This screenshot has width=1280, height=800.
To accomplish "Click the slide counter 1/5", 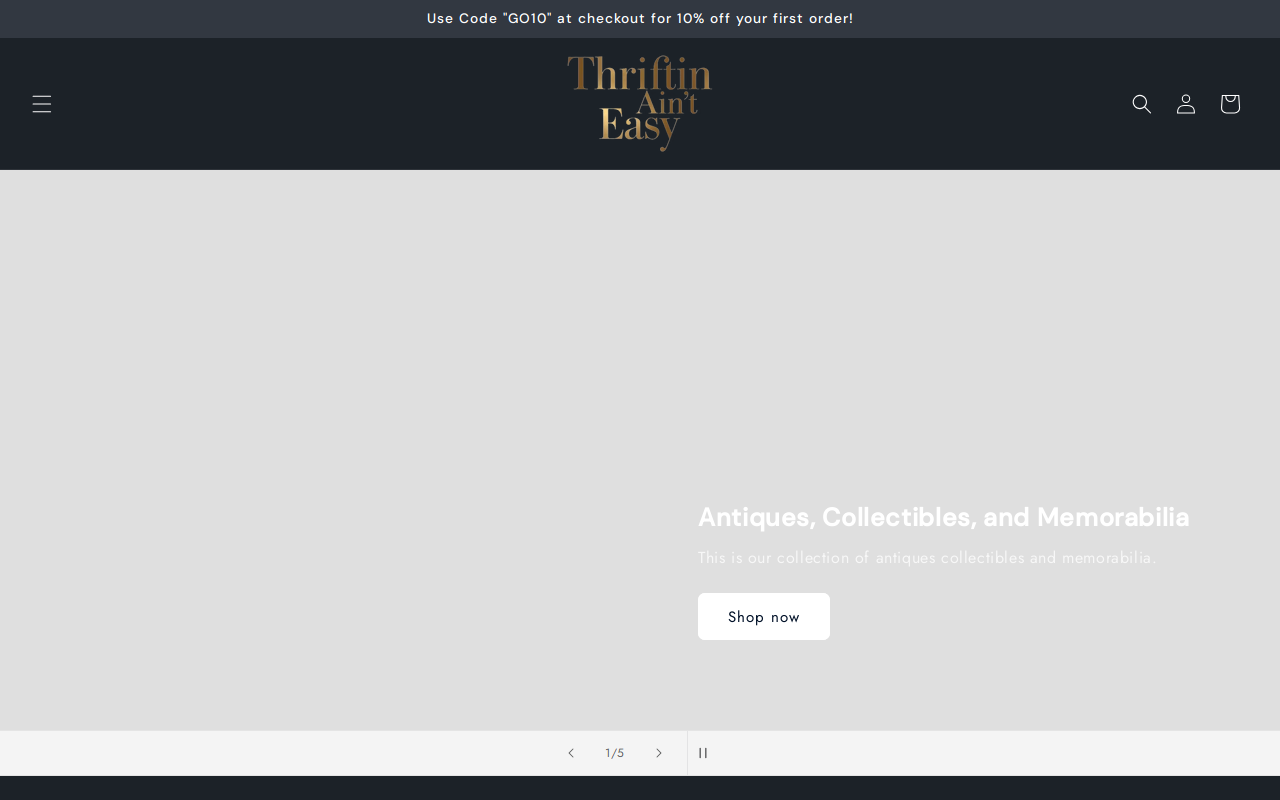I will pyautogui.click(x=615, y=753).
